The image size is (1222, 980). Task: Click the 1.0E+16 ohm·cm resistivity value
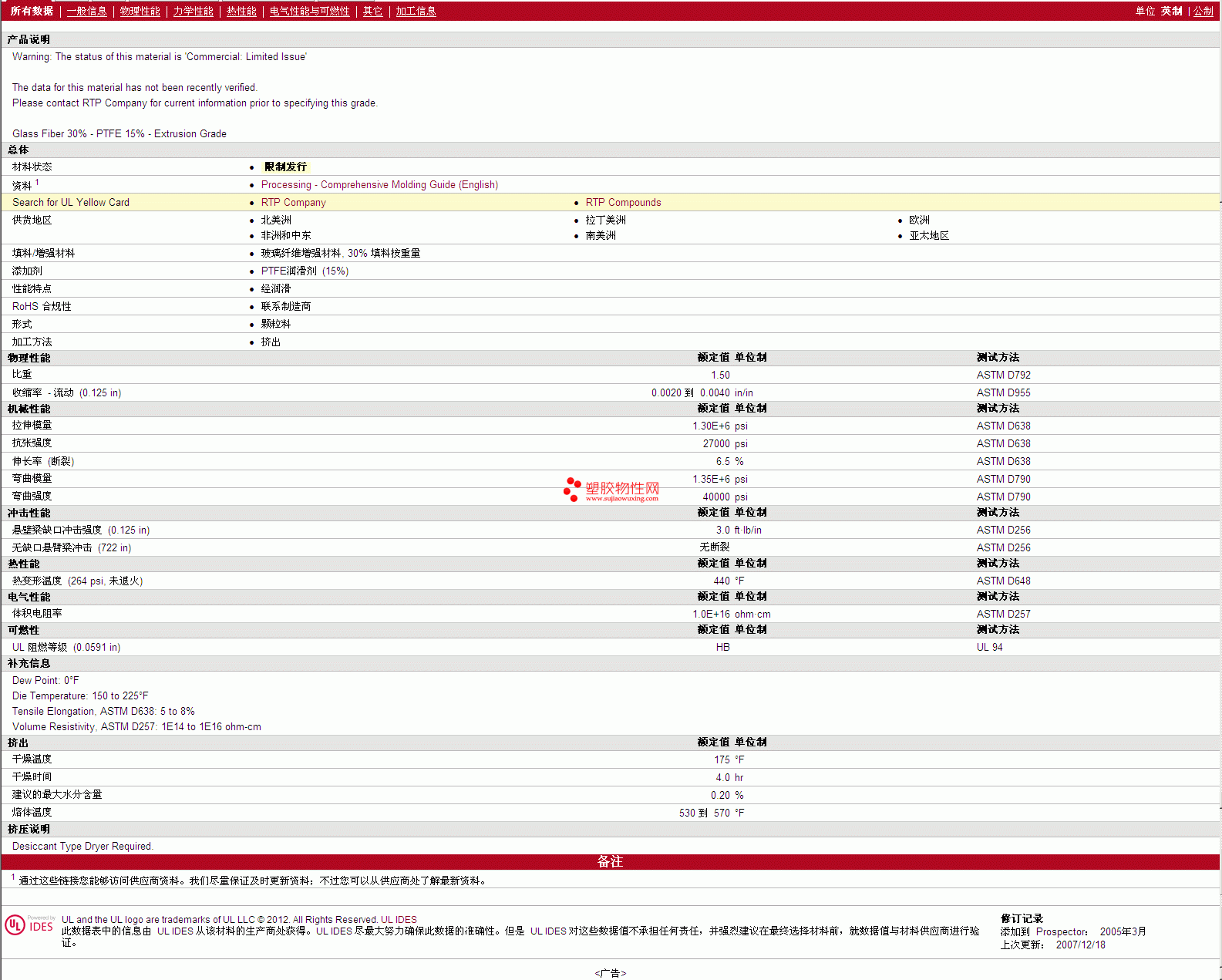pos(731,614)
